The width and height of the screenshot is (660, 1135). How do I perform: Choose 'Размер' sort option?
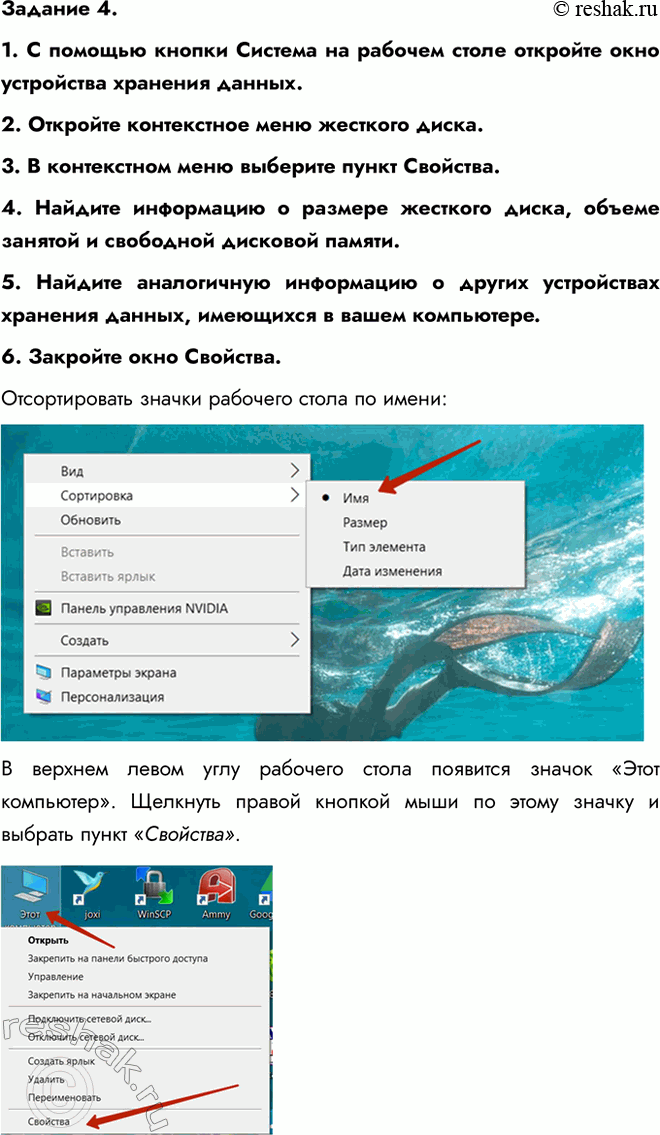[365, 522]
